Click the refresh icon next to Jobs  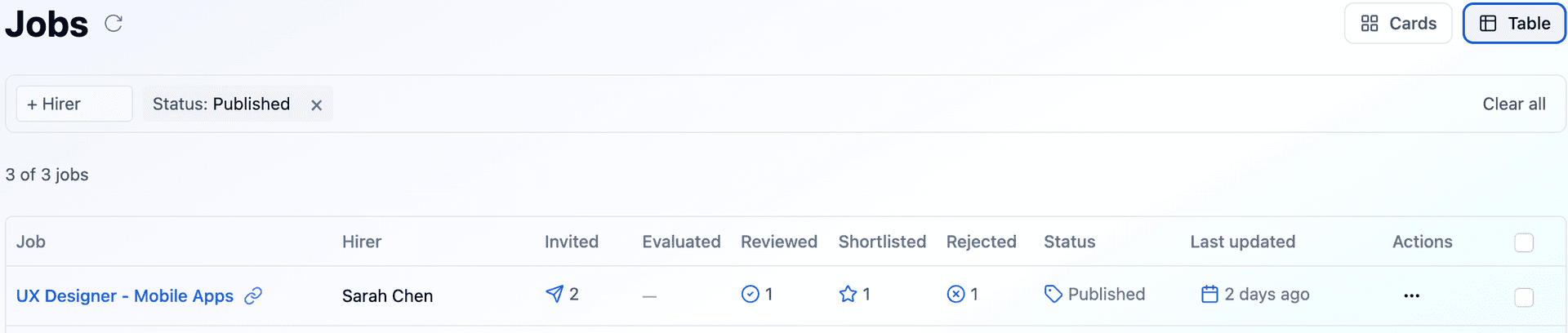[114, 24]
